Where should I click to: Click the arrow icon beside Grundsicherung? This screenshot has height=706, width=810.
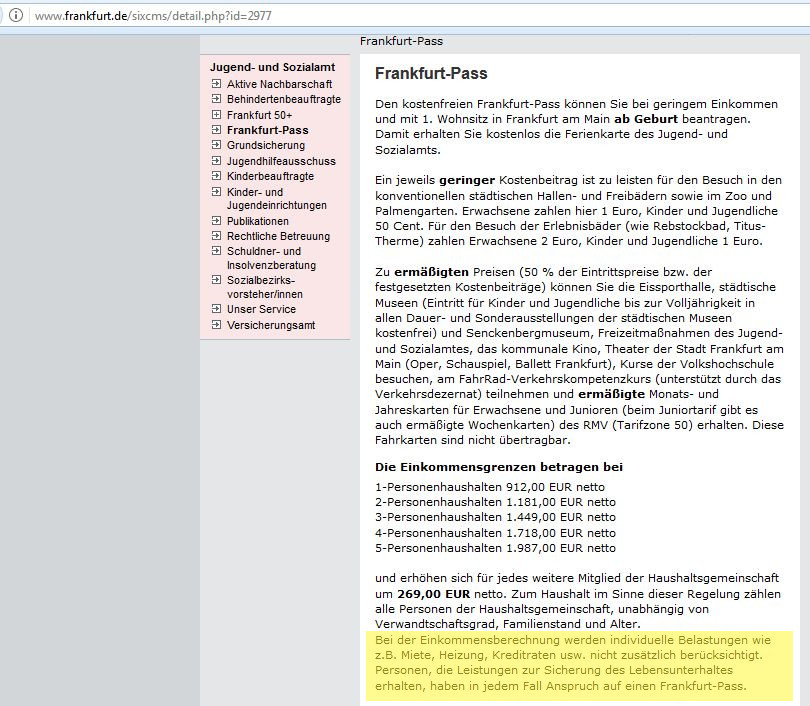point(216,145)
